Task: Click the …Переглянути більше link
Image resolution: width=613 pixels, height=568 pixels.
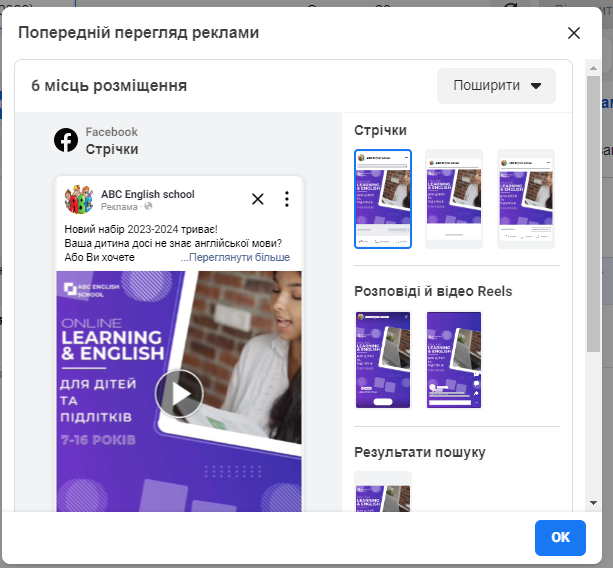Action: 235,257
